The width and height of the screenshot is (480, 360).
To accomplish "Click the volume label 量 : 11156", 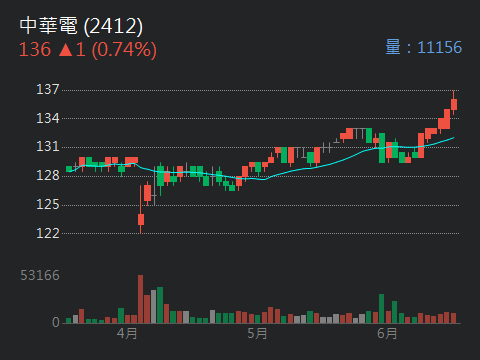I will click(x=423, y=47).
